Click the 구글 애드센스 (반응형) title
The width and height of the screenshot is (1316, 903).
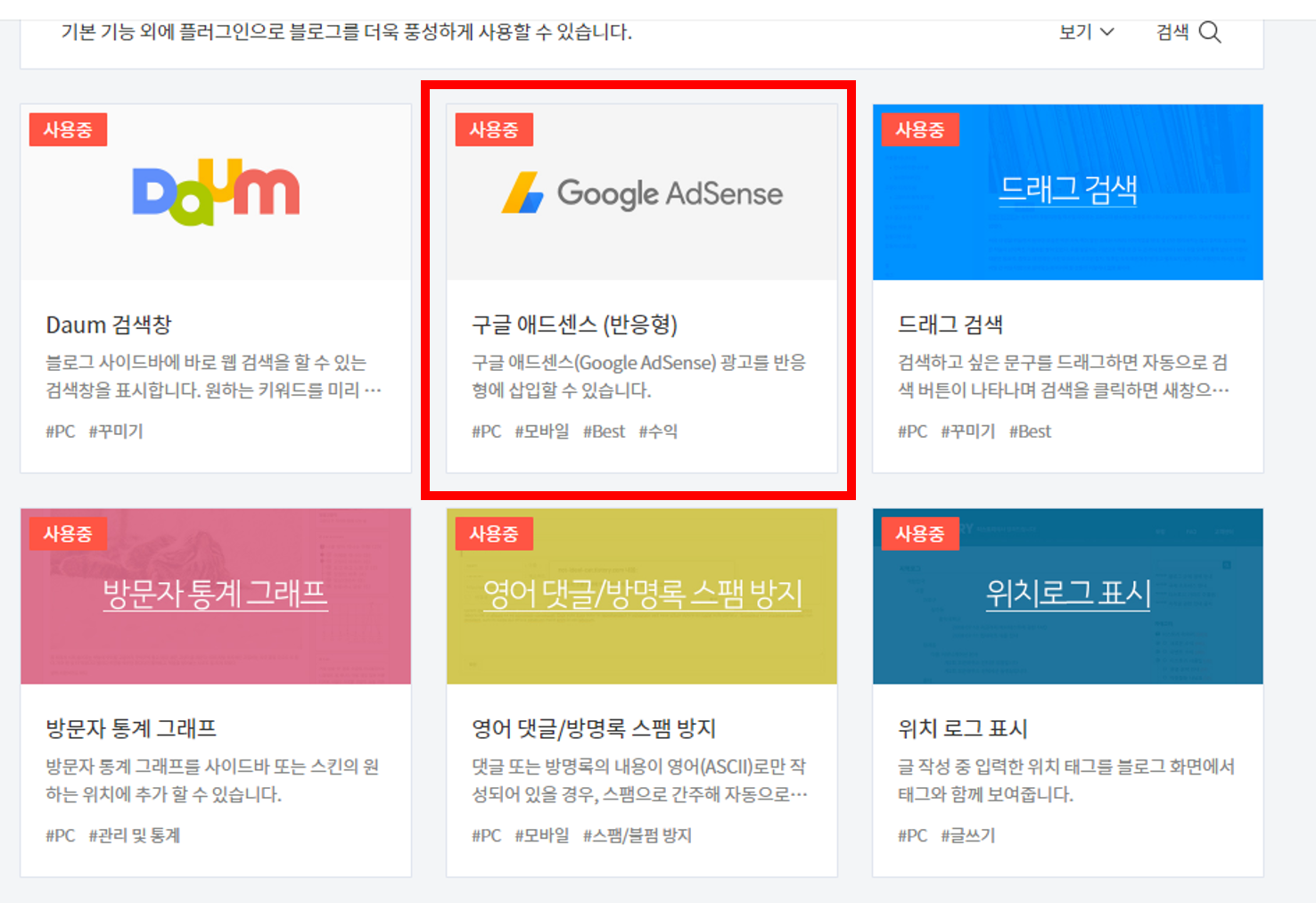574,325
